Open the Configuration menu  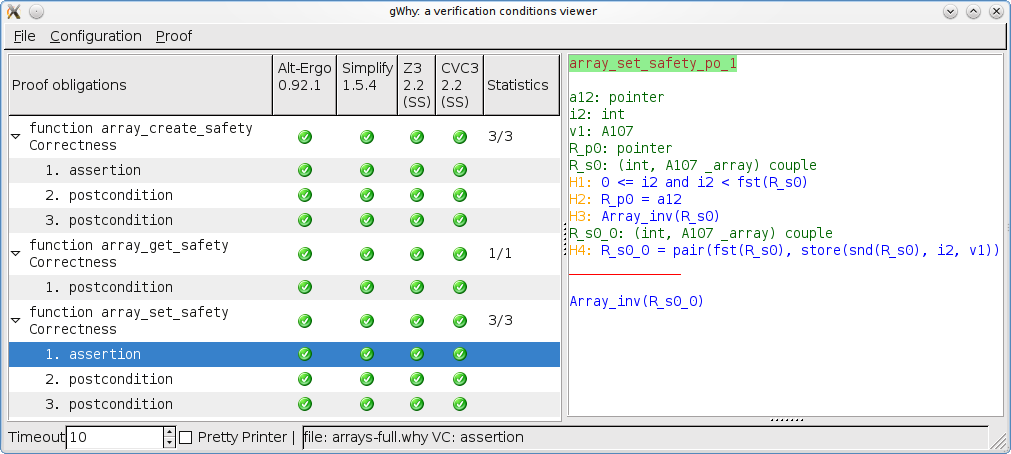[96, 36]
